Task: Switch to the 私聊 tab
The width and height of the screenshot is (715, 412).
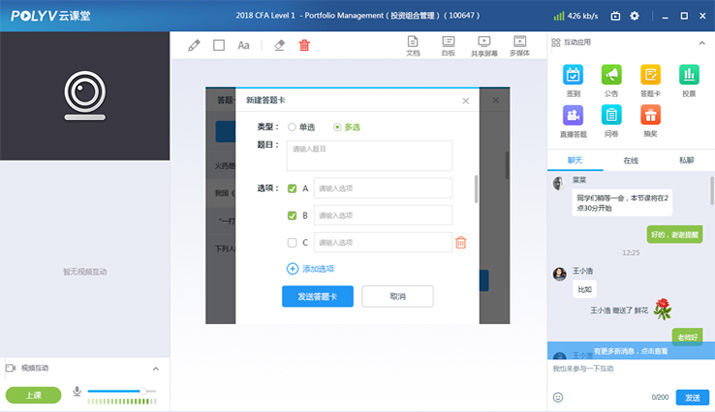Action: 686,160
